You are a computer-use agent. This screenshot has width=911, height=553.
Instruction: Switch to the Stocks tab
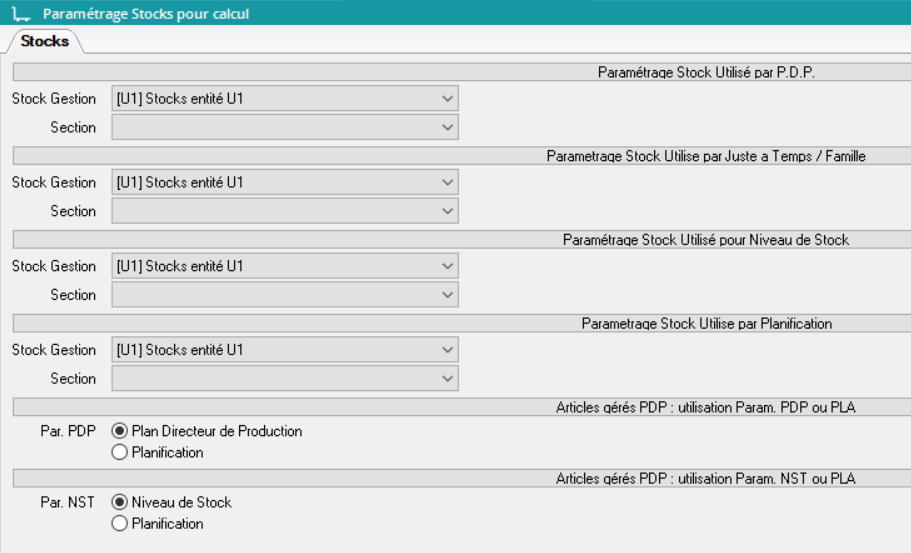pos(44,42)
